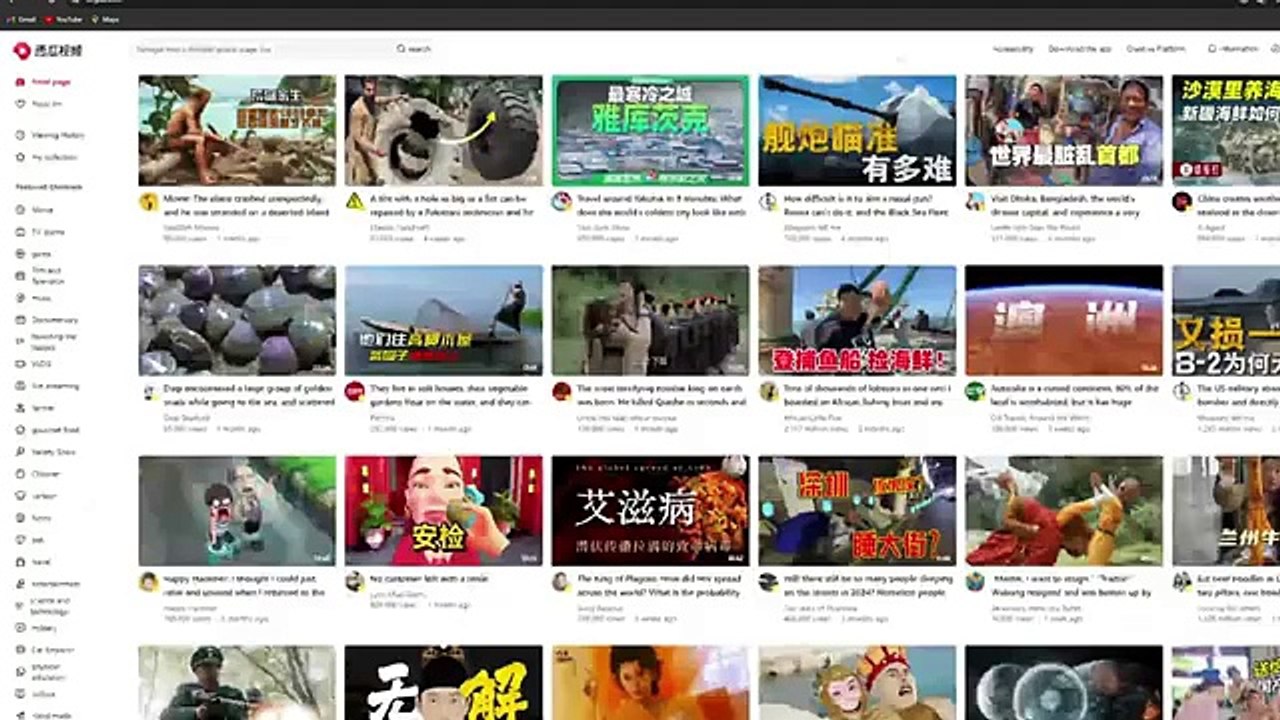Open the Creative Platform link

pyautogui.click(x=1156, y=49)
